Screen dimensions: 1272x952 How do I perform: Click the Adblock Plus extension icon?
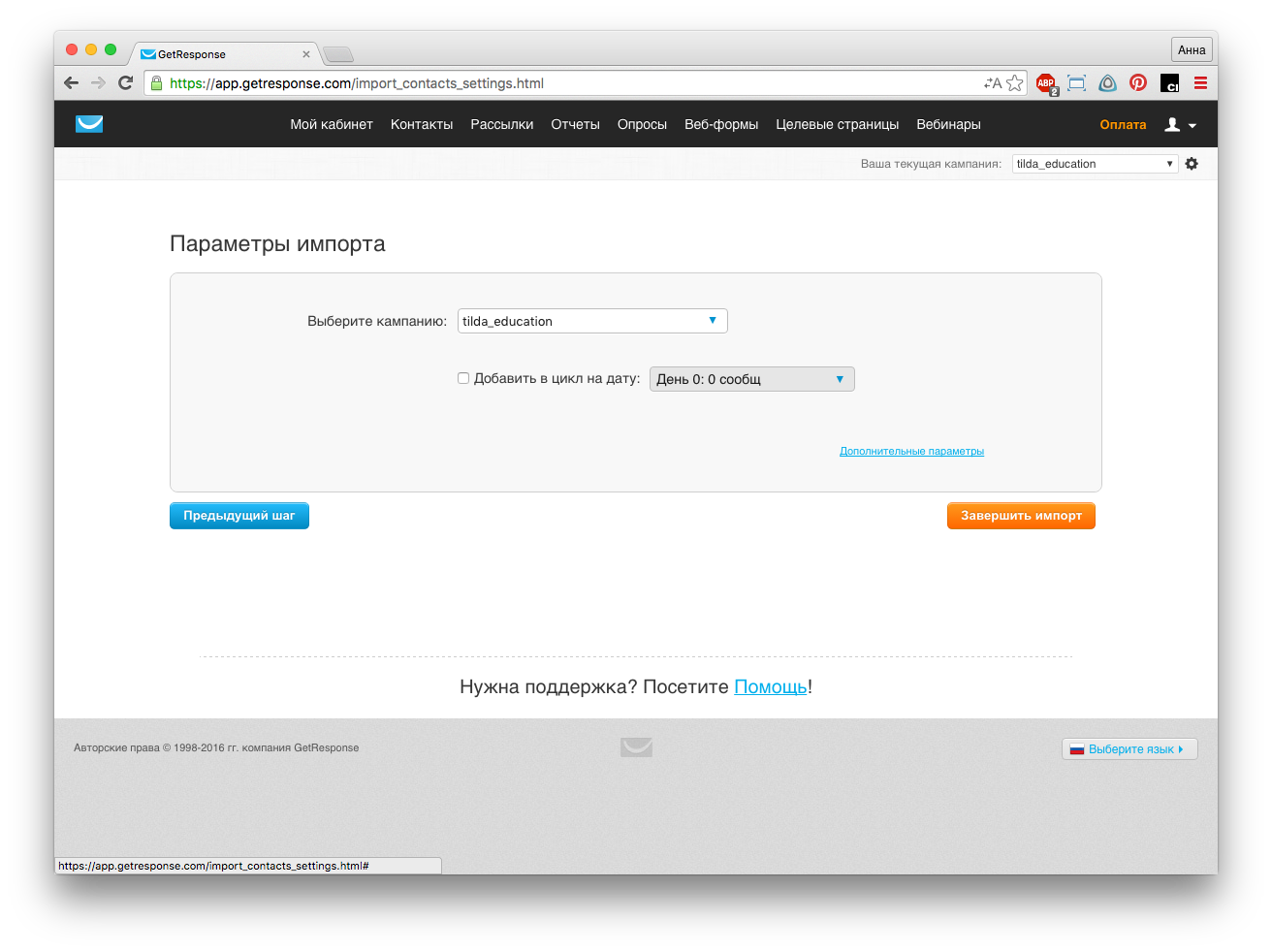tap(1045, 83)
